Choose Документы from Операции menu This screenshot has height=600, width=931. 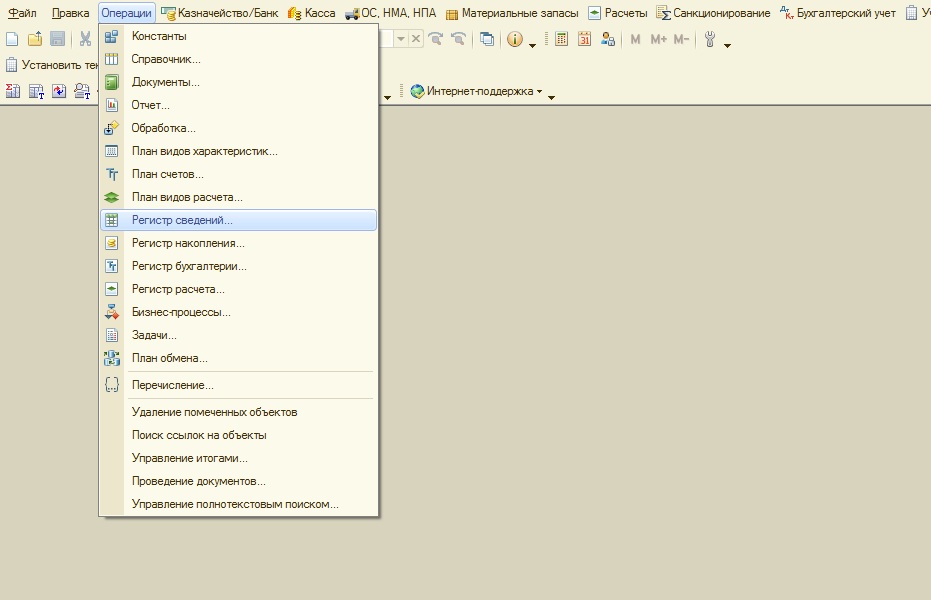(x=166, y=82)
